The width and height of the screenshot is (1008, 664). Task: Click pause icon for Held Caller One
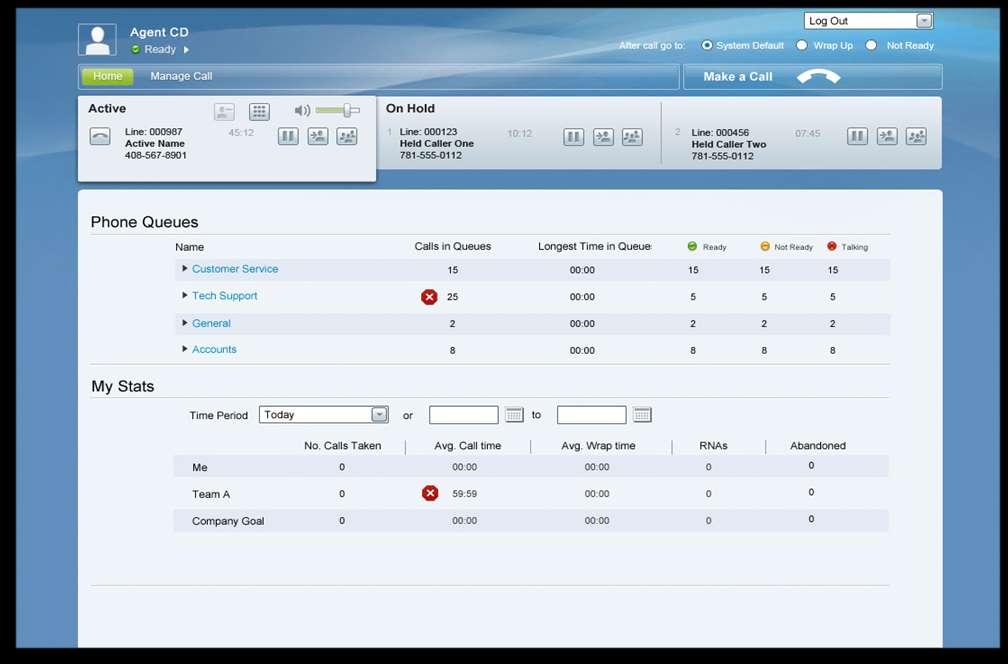[x=573, y=137]
